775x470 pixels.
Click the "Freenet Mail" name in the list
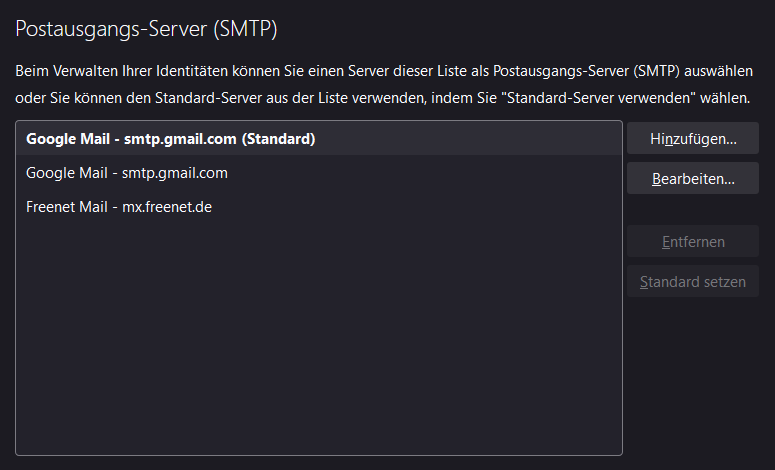point(63,207)
